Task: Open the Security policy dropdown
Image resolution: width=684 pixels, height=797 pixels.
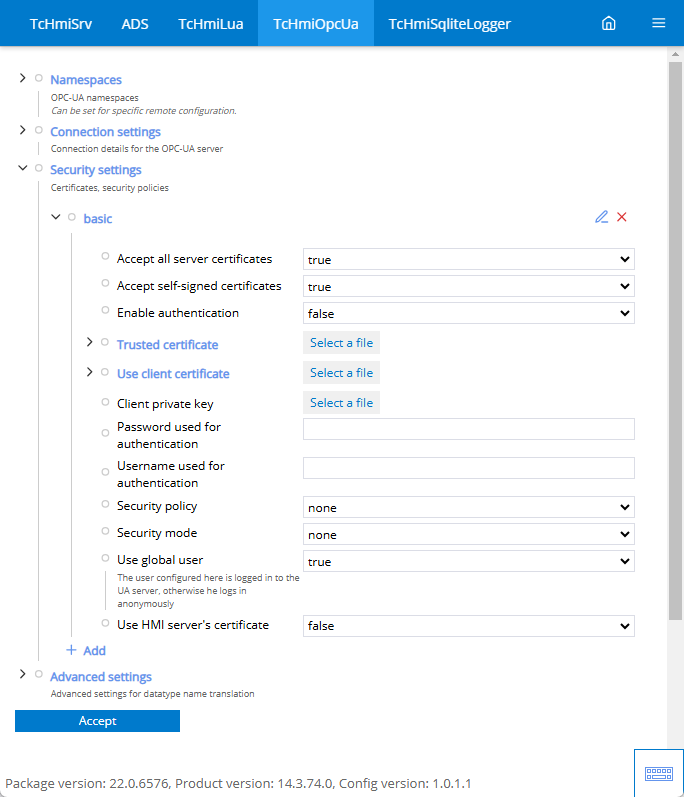Action: click(x=469, y=507)
